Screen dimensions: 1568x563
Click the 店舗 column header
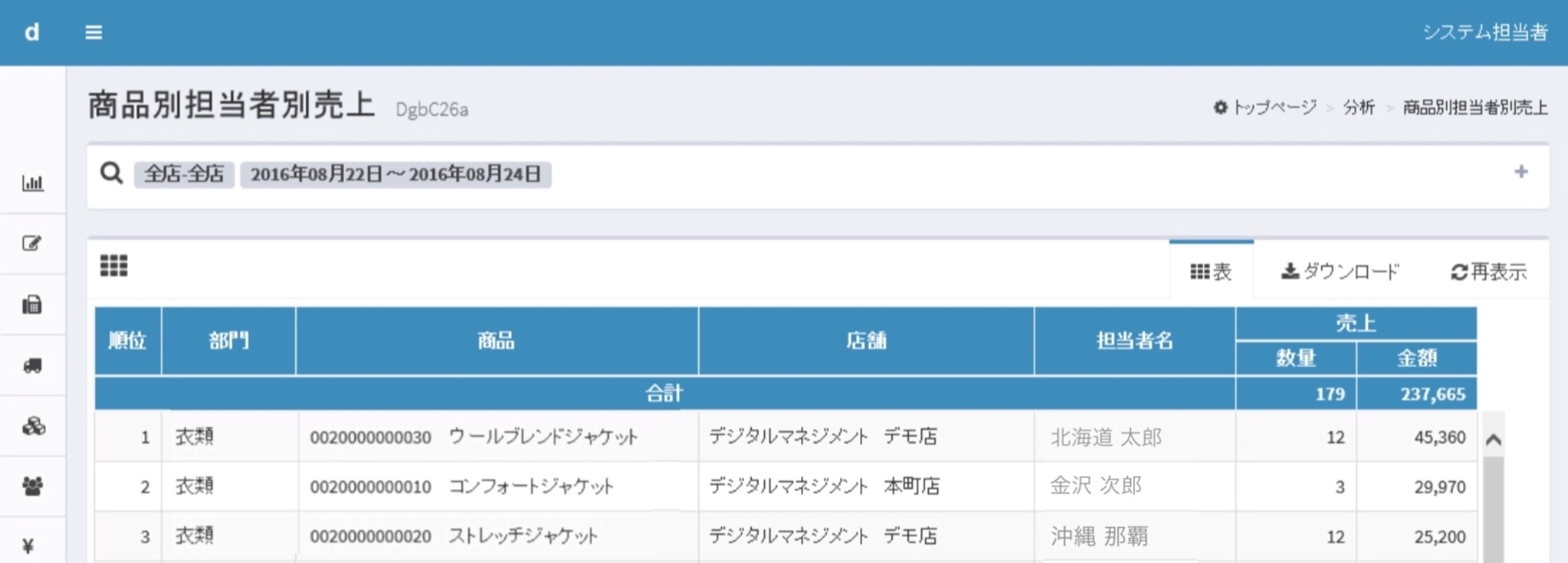click(866, 341)
